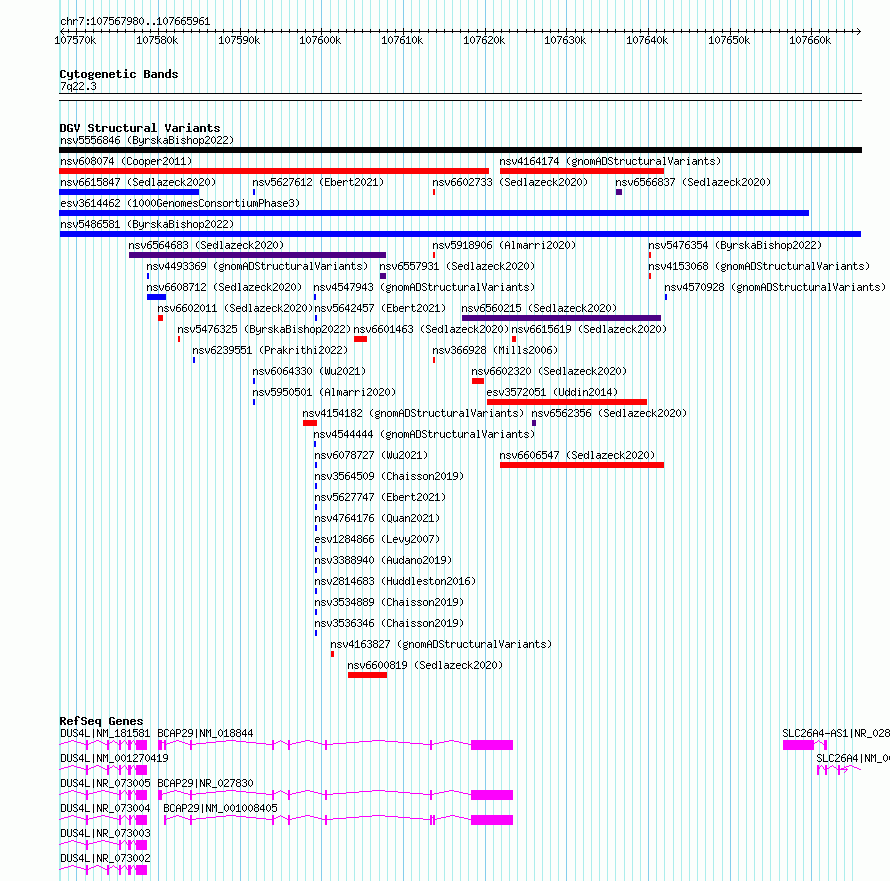890x881 pixels.
Task: Click nsv6602733 (Sedlazeck2020) label
Action: (510, 182)
